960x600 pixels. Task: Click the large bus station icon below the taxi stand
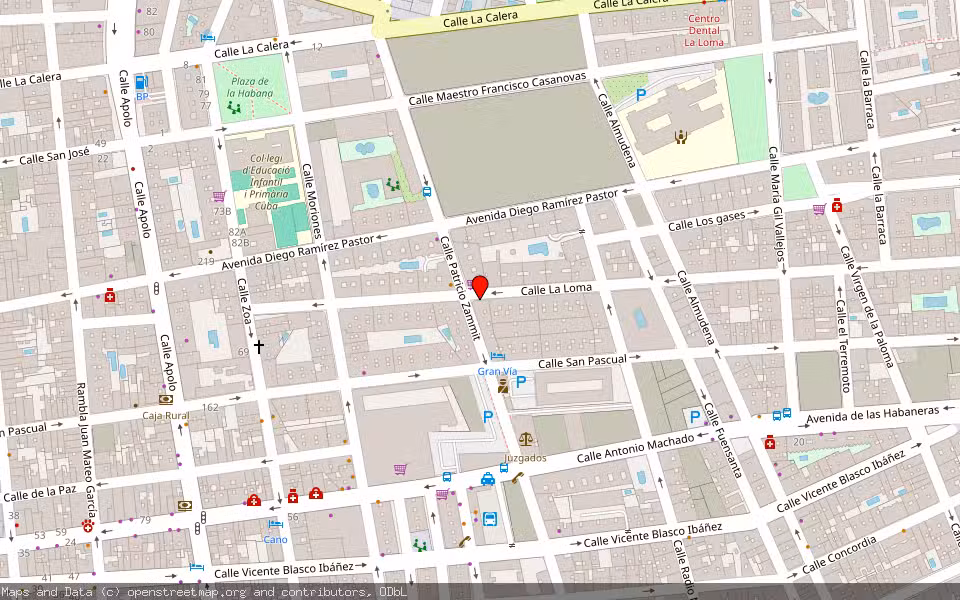tap(490, 518)
